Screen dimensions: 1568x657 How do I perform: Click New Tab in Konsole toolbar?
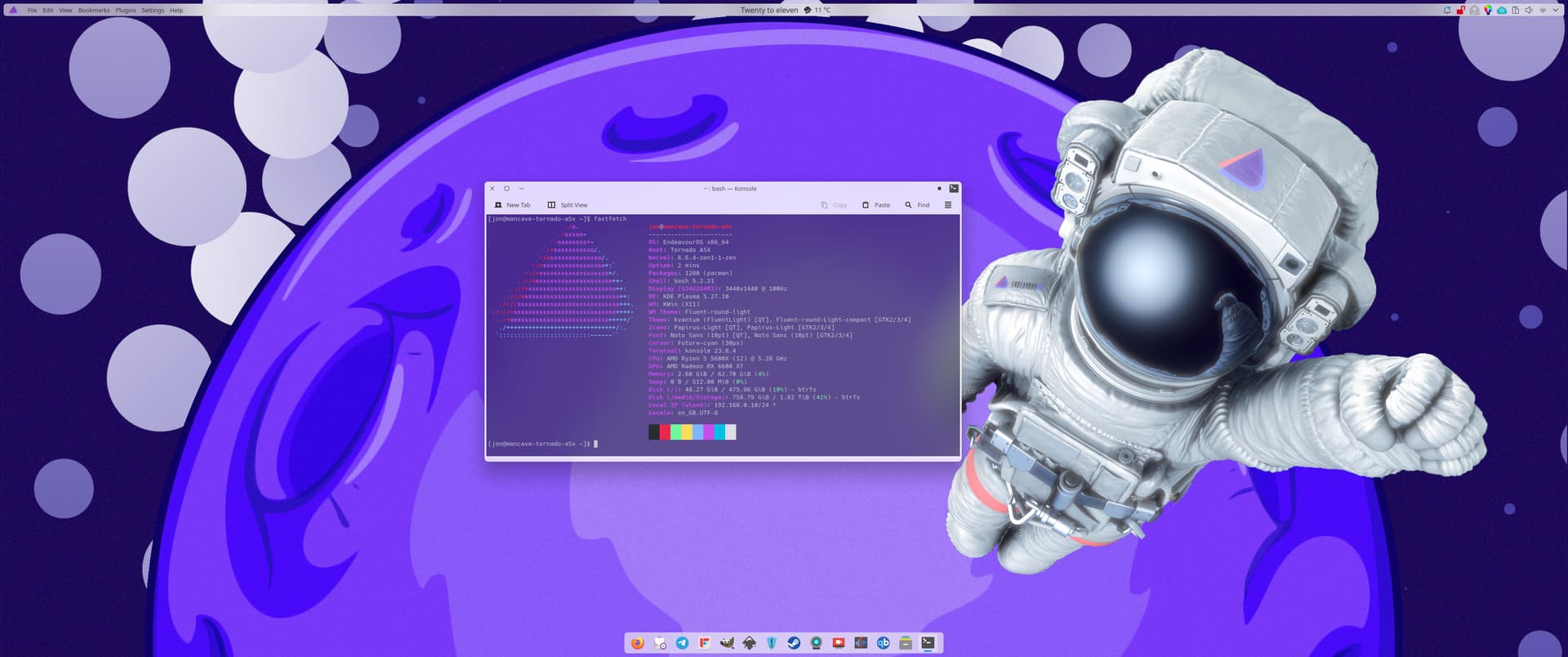(512, 205)
